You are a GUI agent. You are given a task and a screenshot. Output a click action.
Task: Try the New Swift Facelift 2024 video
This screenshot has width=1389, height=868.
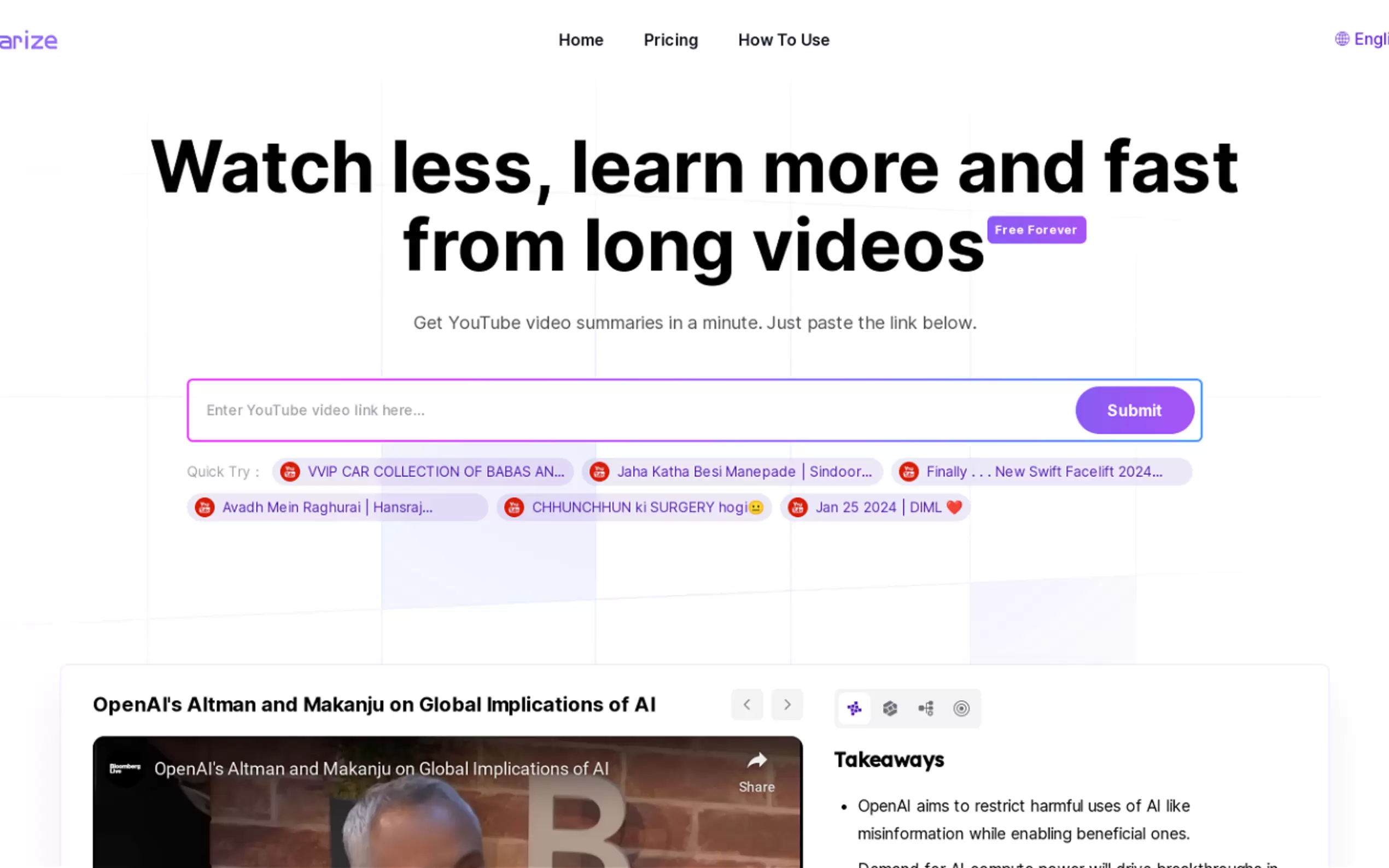click(x=1043, y=471)
